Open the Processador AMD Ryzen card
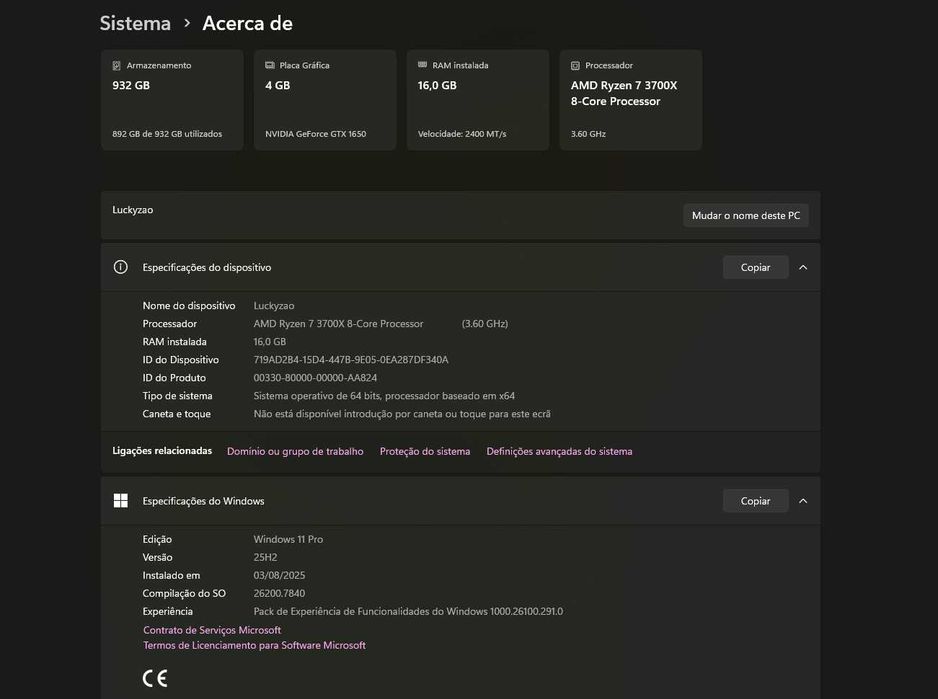Screen dimensions: 938x699 click(631, 100)
